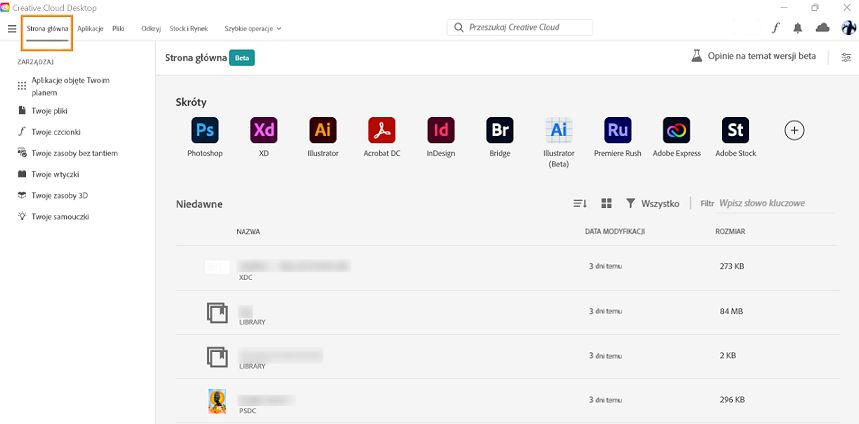This screenshot has height=424, width=859.
Task: Check cloud sync status icon
Action: pos(822,27)
